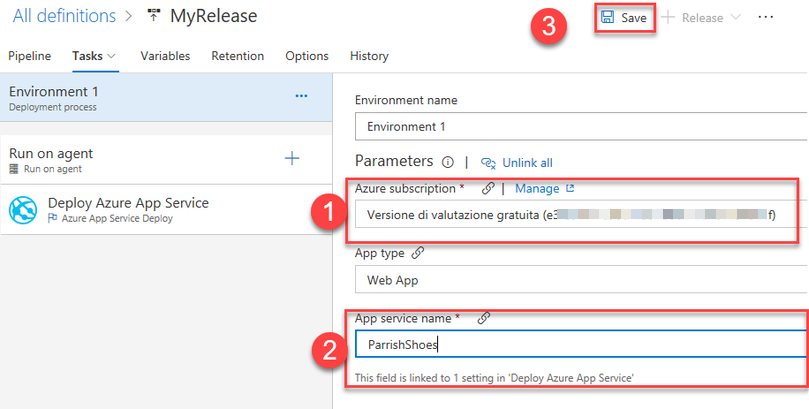Click the plus icon on Run on agent

tap(292, 158)
